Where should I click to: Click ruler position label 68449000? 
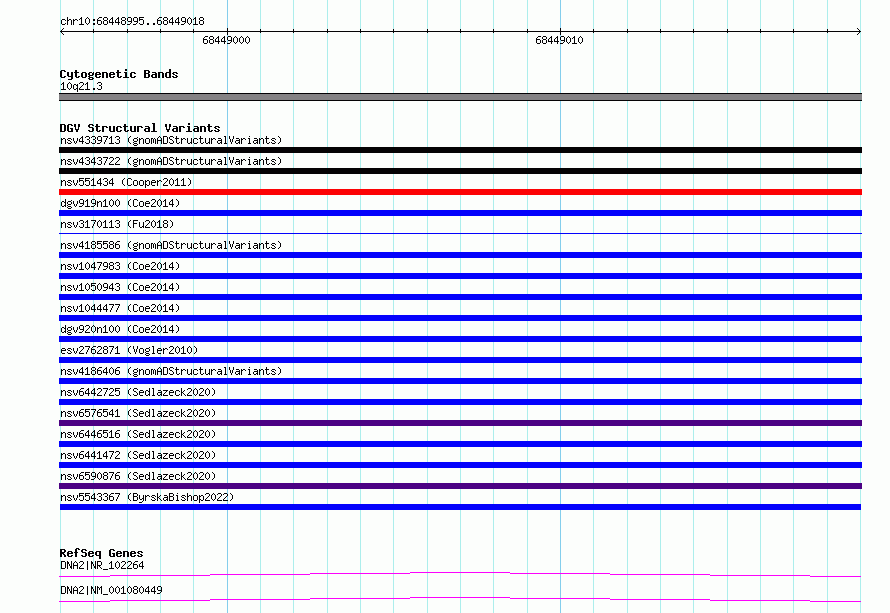tap(226, 40)
